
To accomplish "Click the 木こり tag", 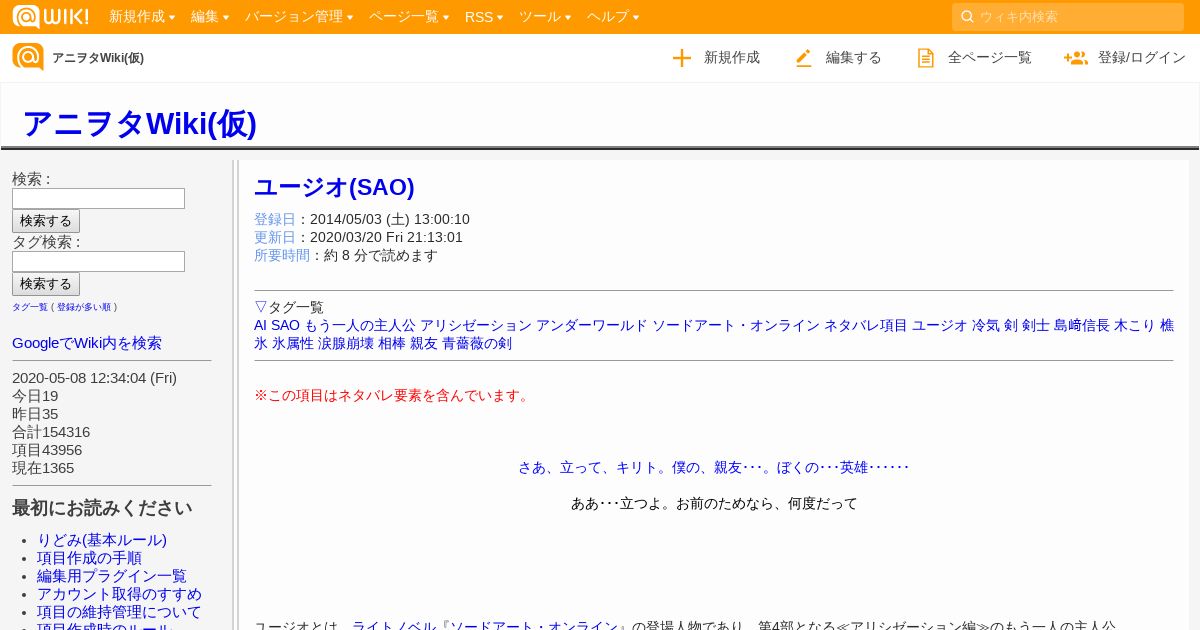I will (x=1135, y=325).
